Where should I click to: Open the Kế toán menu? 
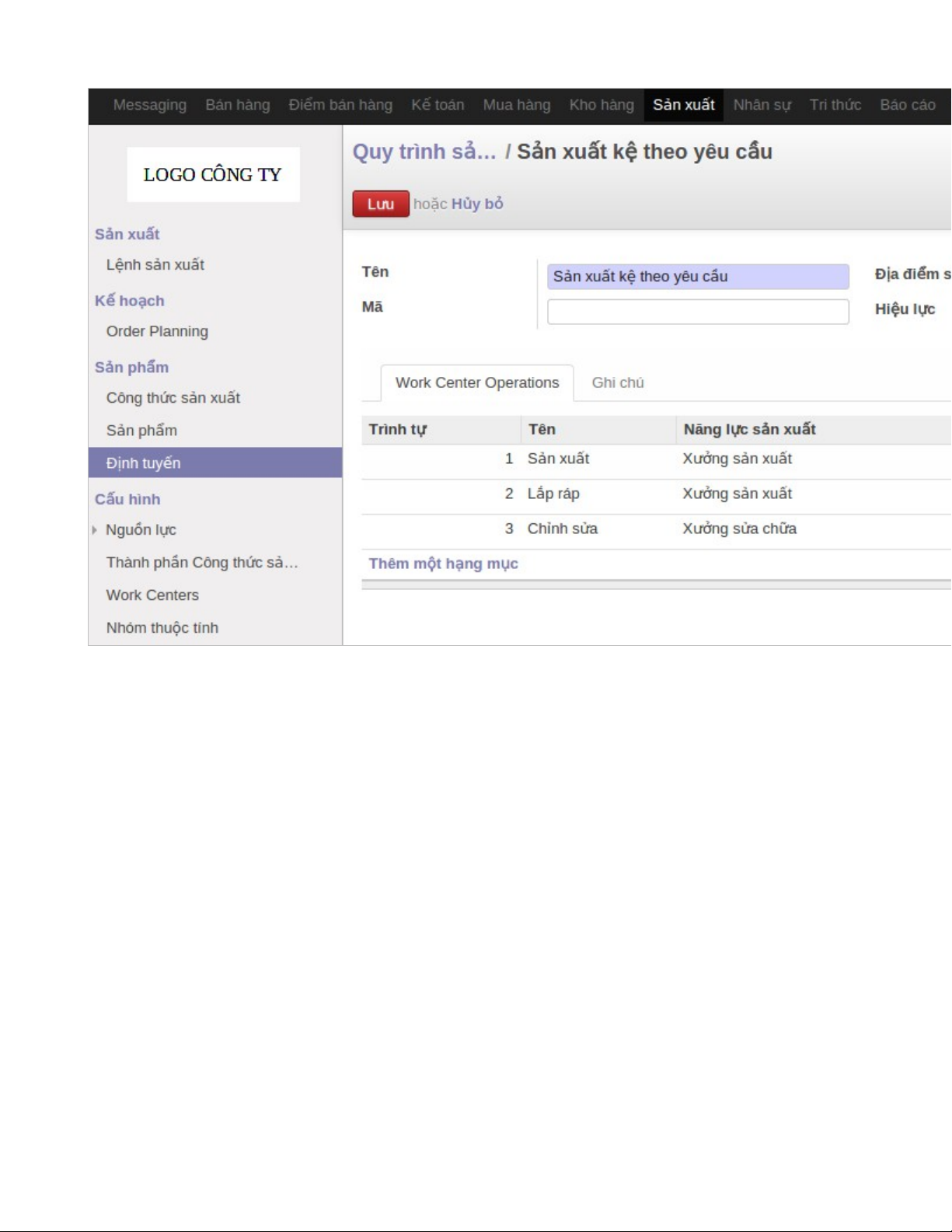[438, 105]
